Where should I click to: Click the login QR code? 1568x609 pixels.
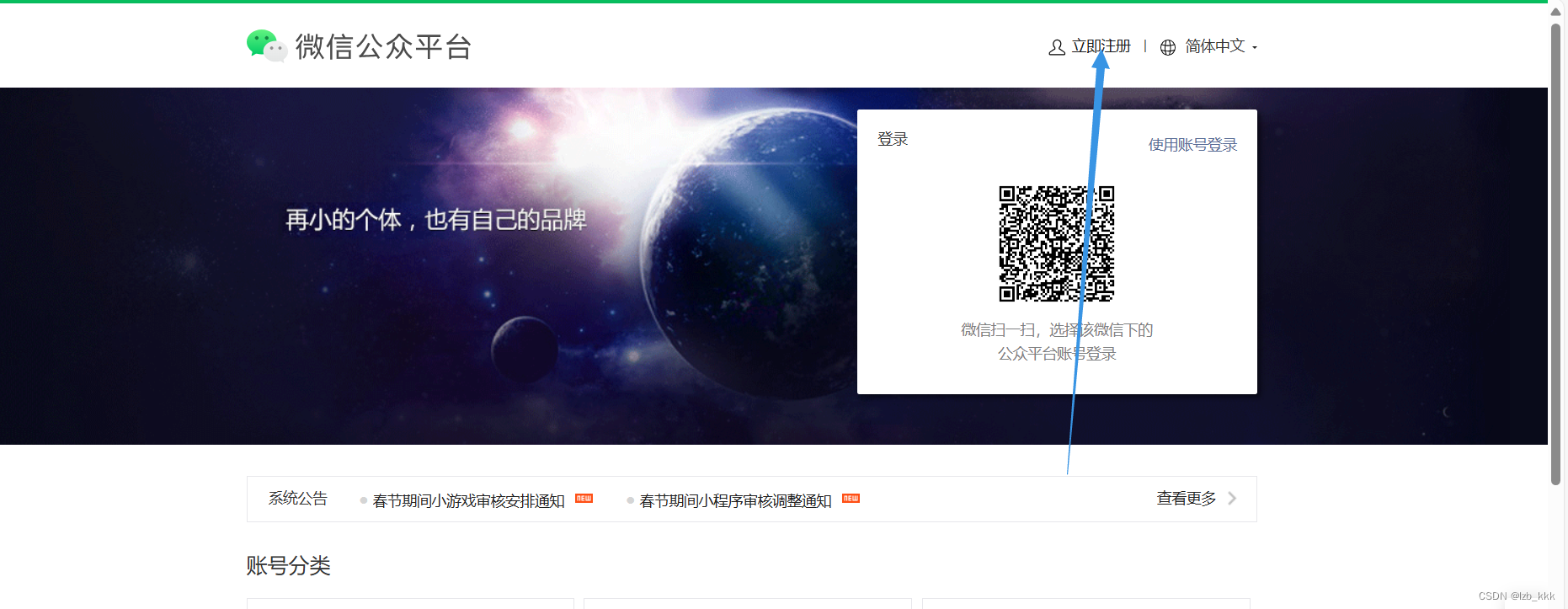click(x=1057, y=243)
